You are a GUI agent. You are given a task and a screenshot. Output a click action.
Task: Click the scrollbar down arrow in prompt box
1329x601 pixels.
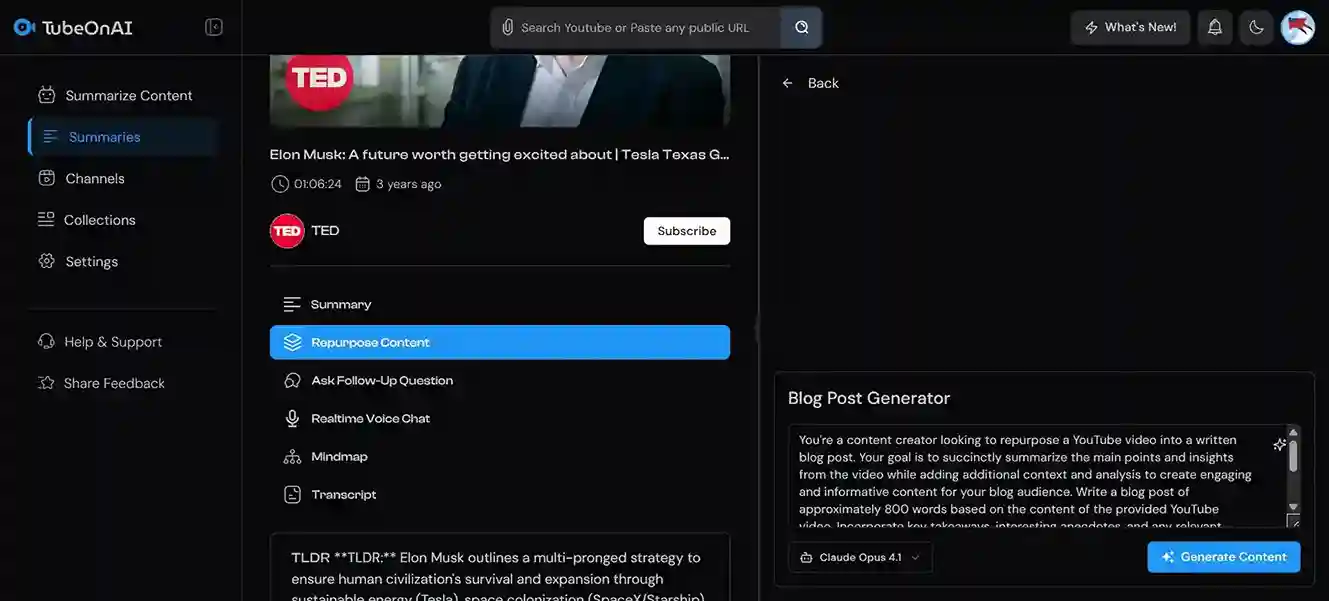(1293, 507)
